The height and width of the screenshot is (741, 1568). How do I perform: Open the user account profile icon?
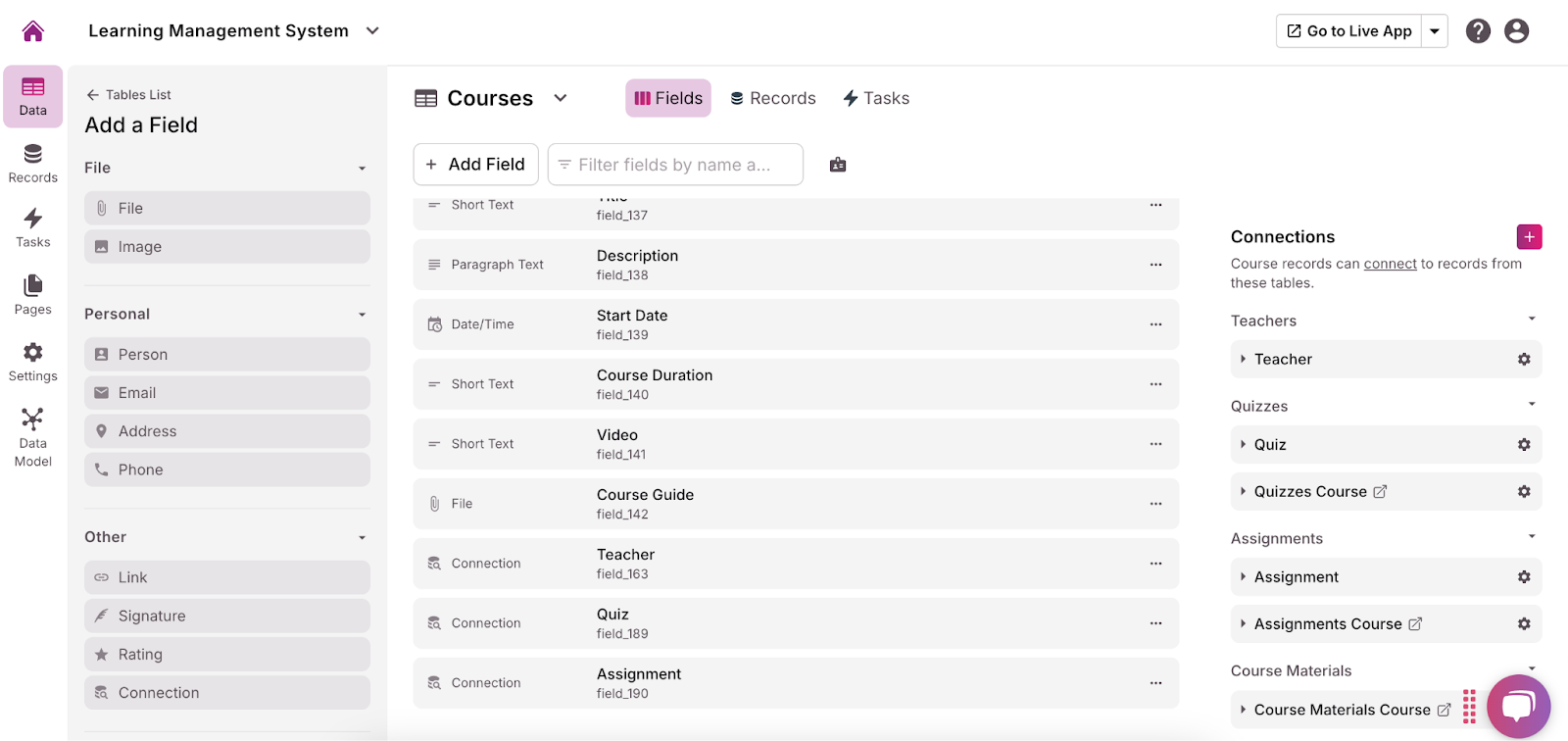coord(1516,31)
